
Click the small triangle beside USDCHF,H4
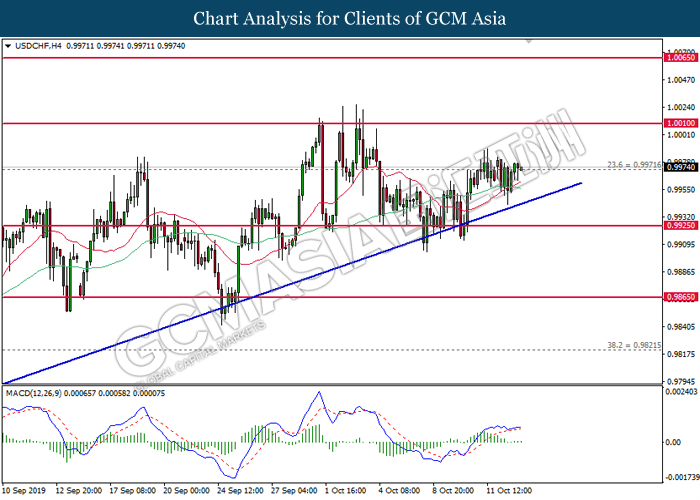9,45
